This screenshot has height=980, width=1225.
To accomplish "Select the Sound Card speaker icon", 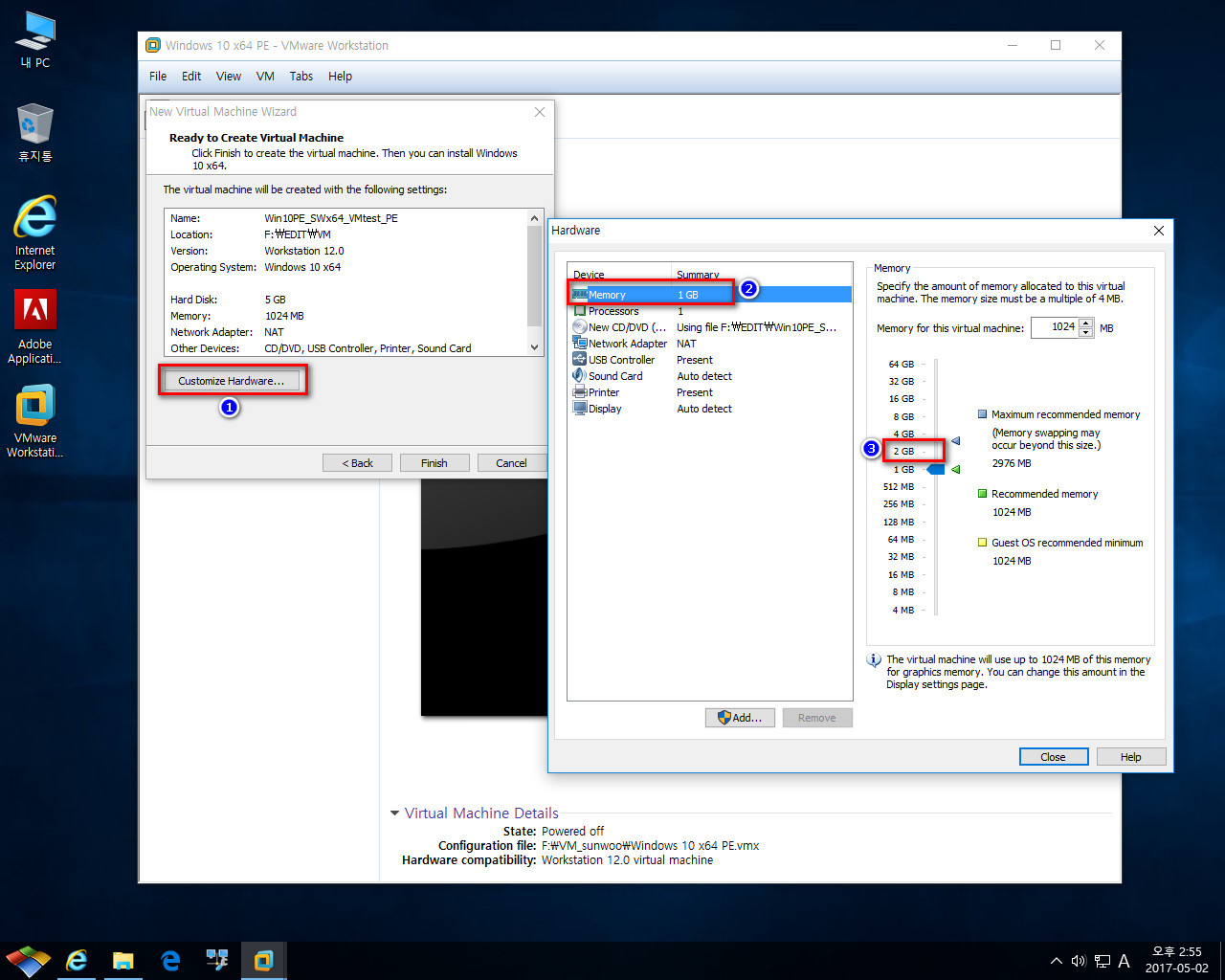I will [580, 376].
